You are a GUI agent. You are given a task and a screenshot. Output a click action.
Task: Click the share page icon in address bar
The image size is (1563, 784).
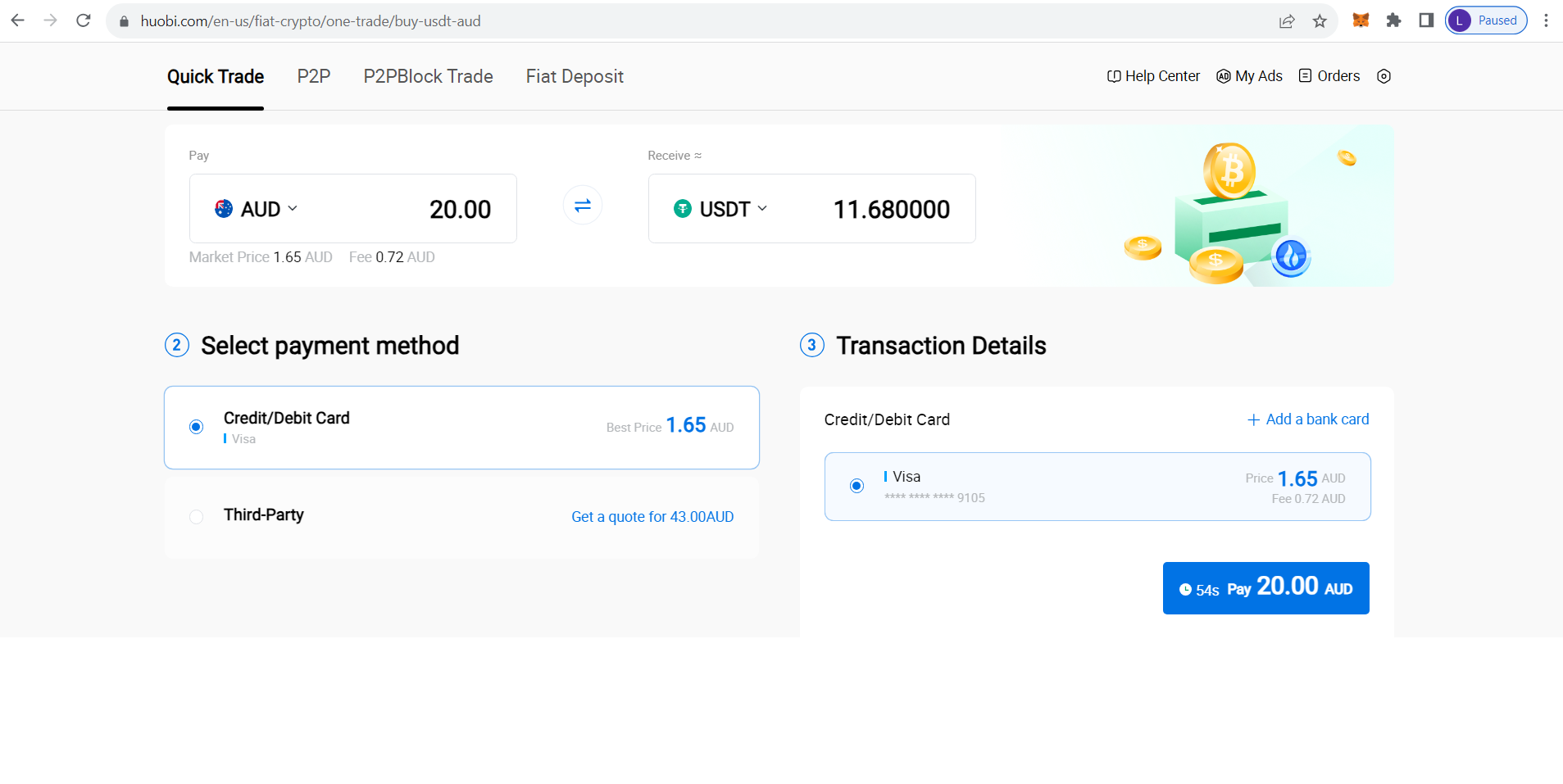coord(1287,21)
